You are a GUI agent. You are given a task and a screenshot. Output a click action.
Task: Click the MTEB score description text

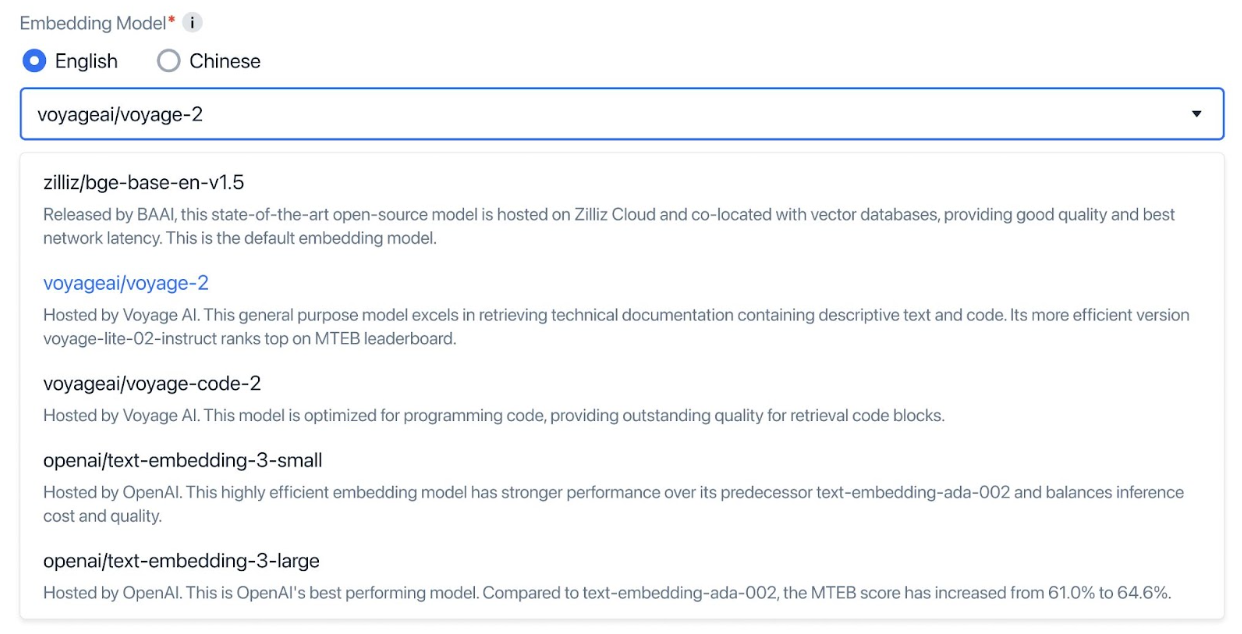[x=600, y=592]
